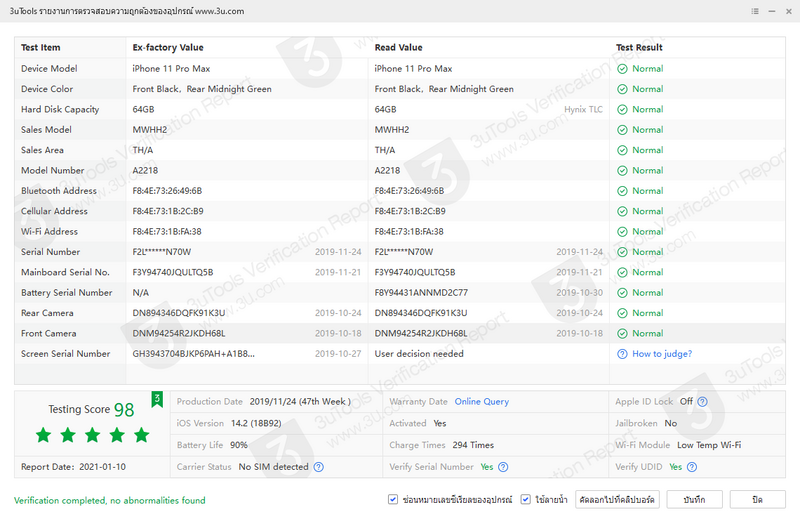Click the Read Value column header
Image resolution: width=800 pixels, height=526 pixels.
(x=398, y=47)
